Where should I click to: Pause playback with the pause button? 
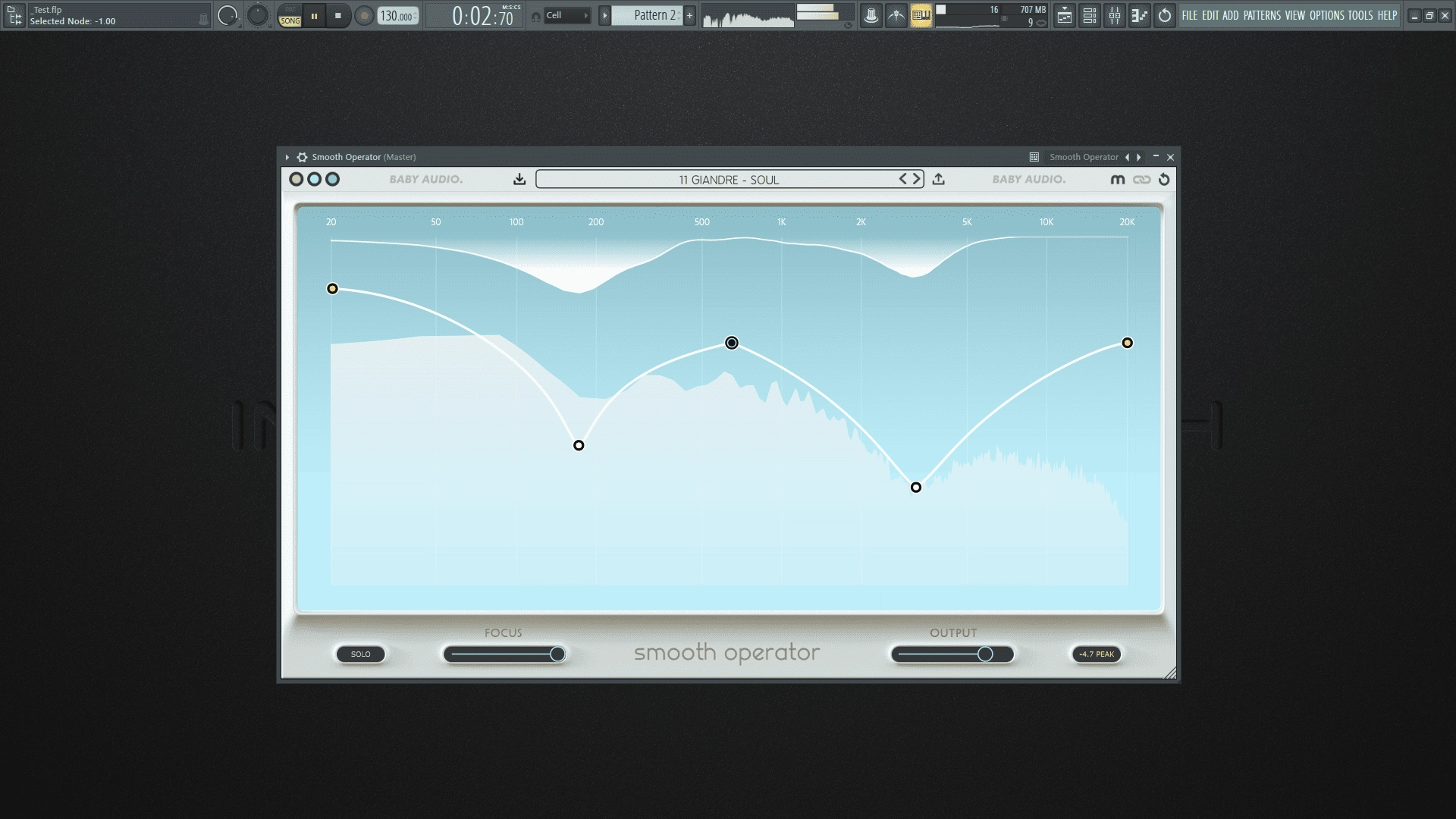coord(314,15)
